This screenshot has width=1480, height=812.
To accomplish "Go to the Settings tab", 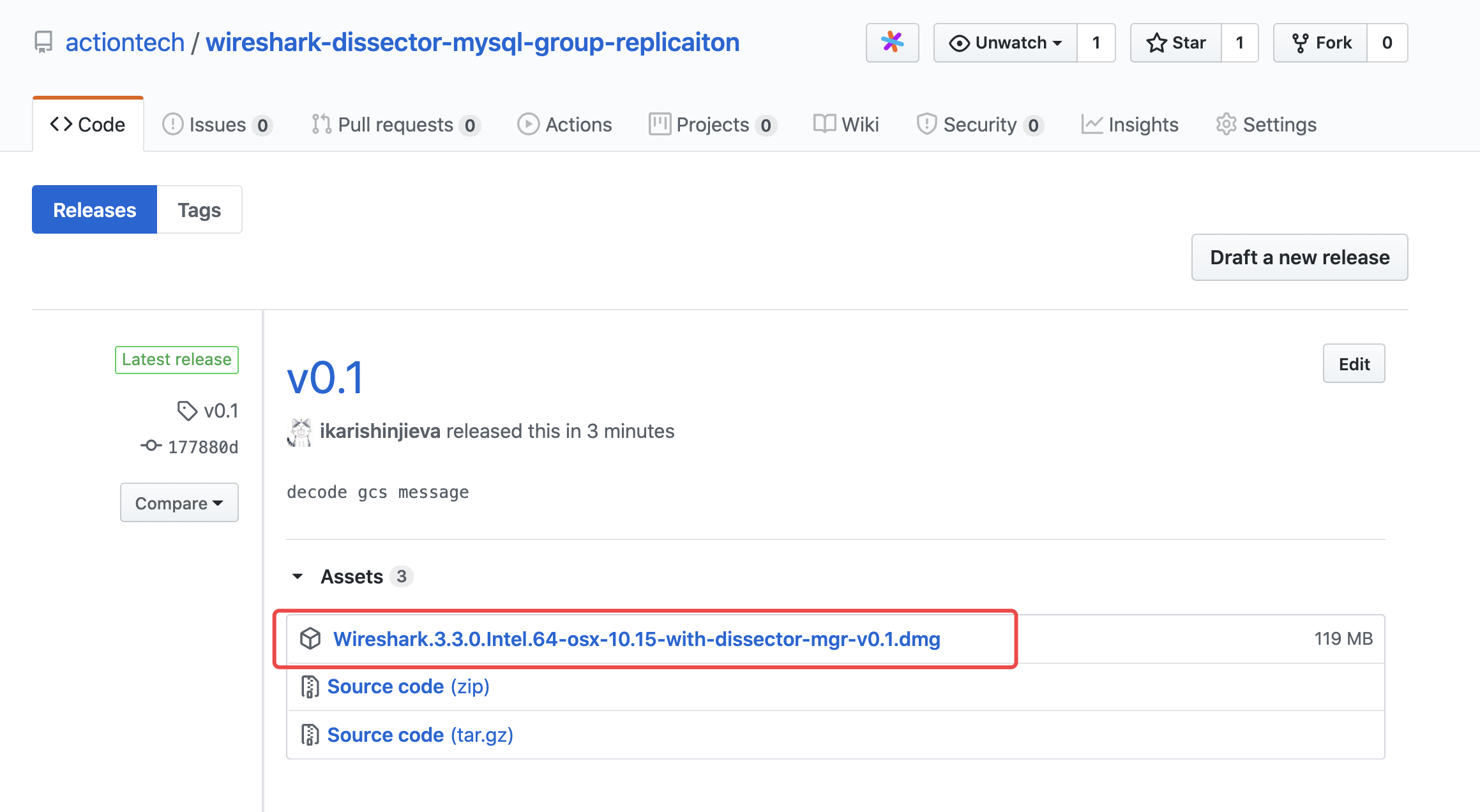I will pyautogui.click(x=1266, y=124).
